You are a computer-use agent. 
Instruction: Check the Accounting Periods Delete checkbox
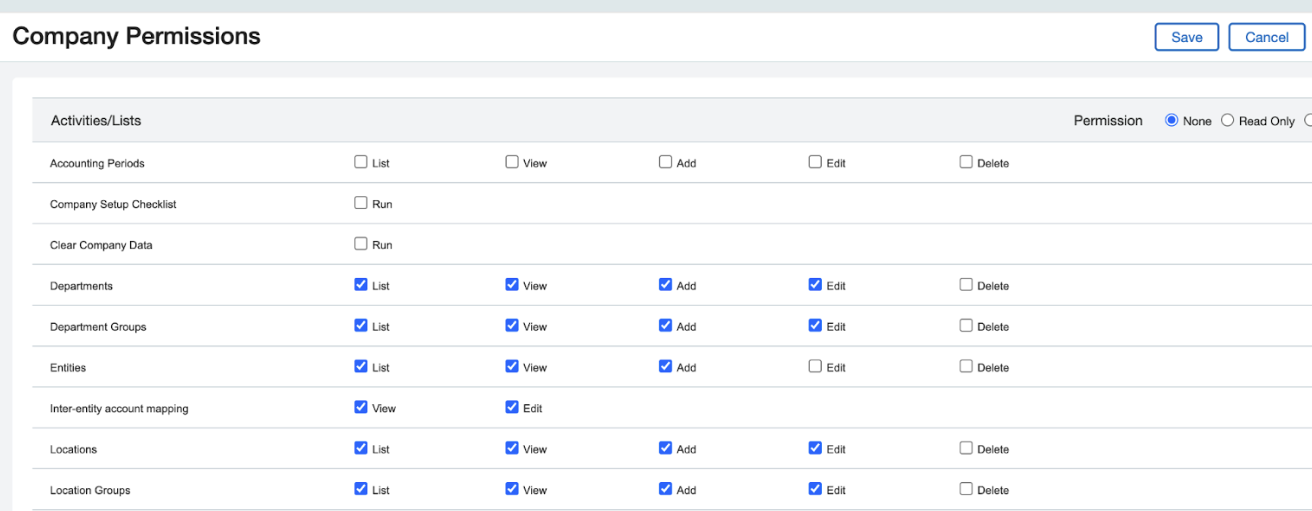pyautogui.click(x=966, y=162)
